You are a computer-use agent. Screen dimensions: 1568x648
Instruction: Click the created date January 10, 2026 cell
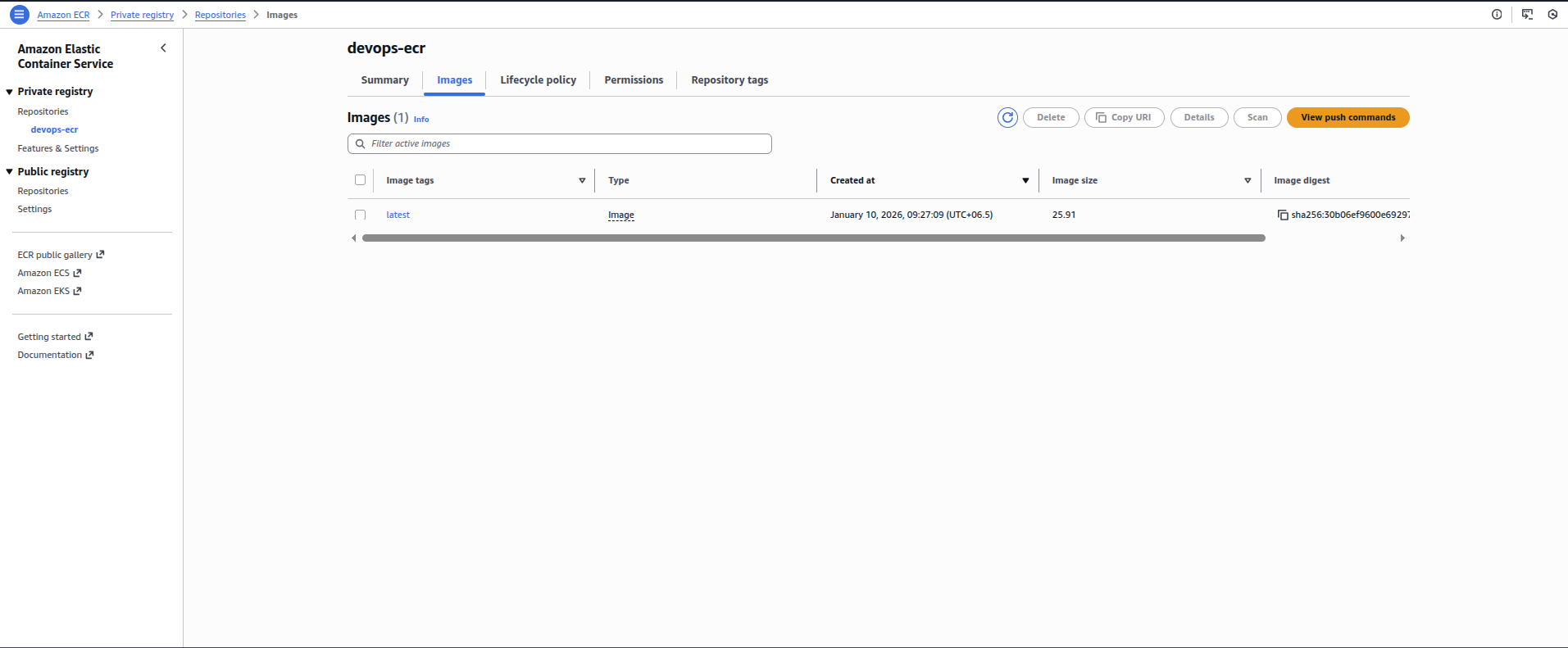pyautogui.click(x=911, y=215)
